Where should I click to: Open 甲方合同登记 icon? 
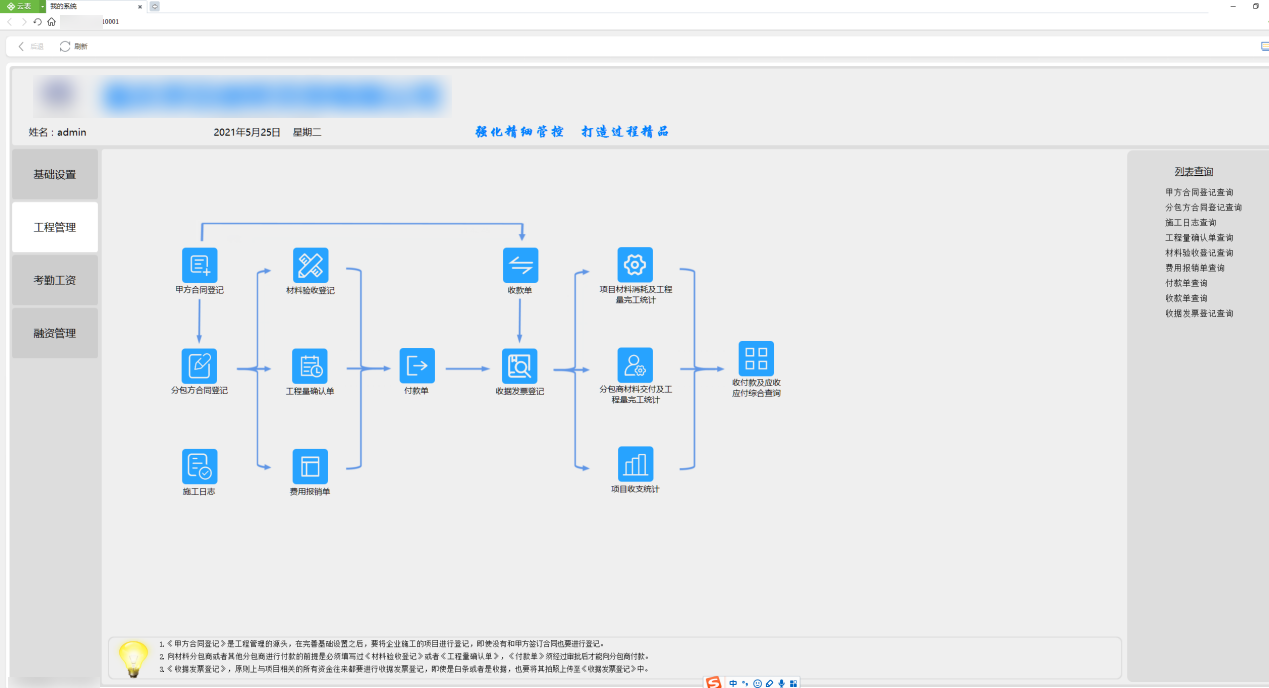point(199,265)
